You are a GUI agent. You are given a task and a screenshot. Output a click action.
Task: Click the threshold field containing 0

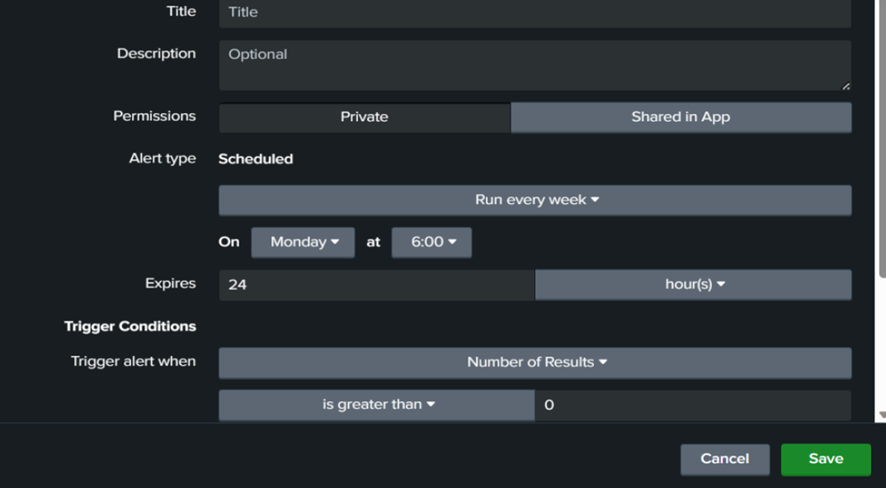(x=693, y=405)
